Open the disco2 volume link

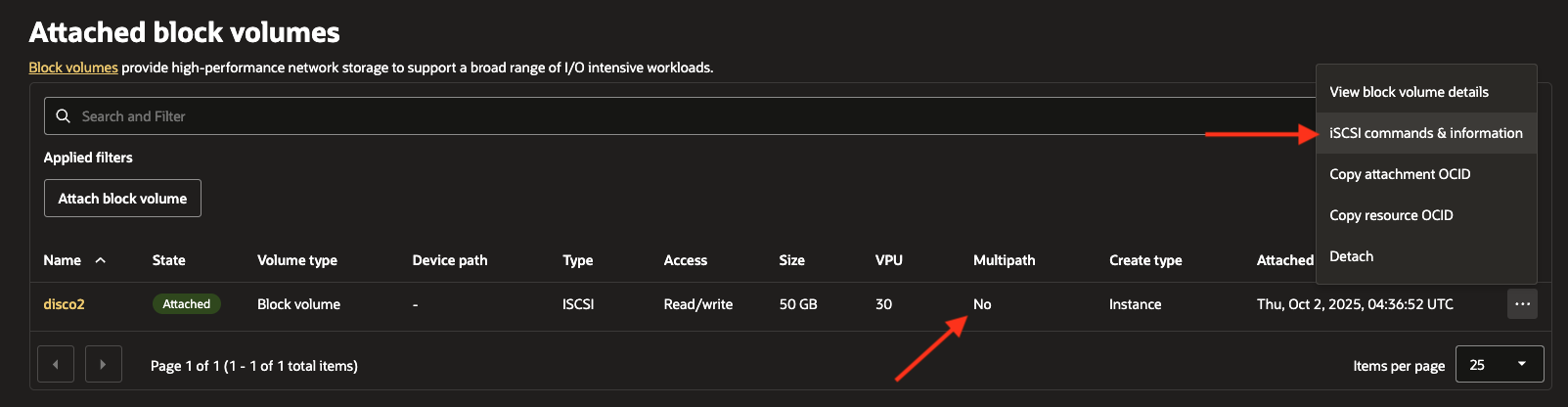(x=64, y=304)
